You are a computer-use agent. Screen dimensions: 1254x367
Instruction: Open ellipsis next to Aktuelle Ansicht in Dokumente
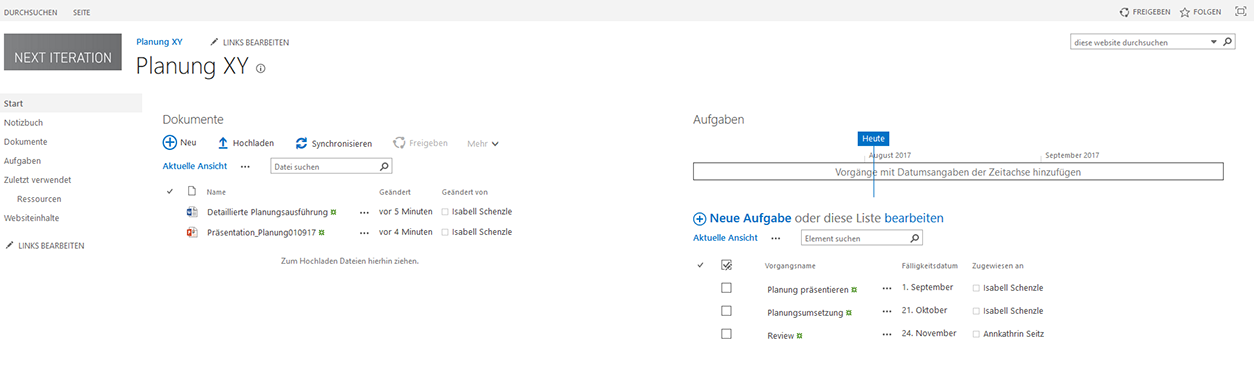(x=245, y=166)
